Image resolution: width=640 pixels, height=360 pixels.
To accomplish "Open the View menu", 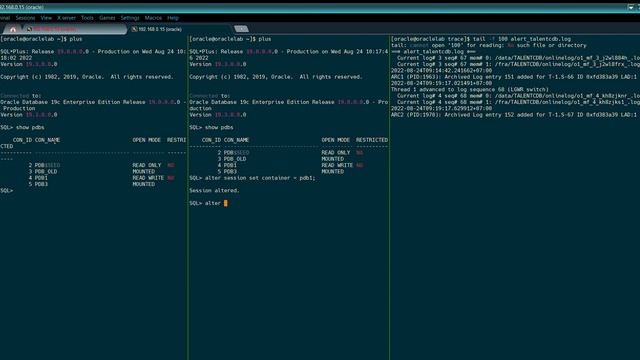I will [x=46, y=18].
